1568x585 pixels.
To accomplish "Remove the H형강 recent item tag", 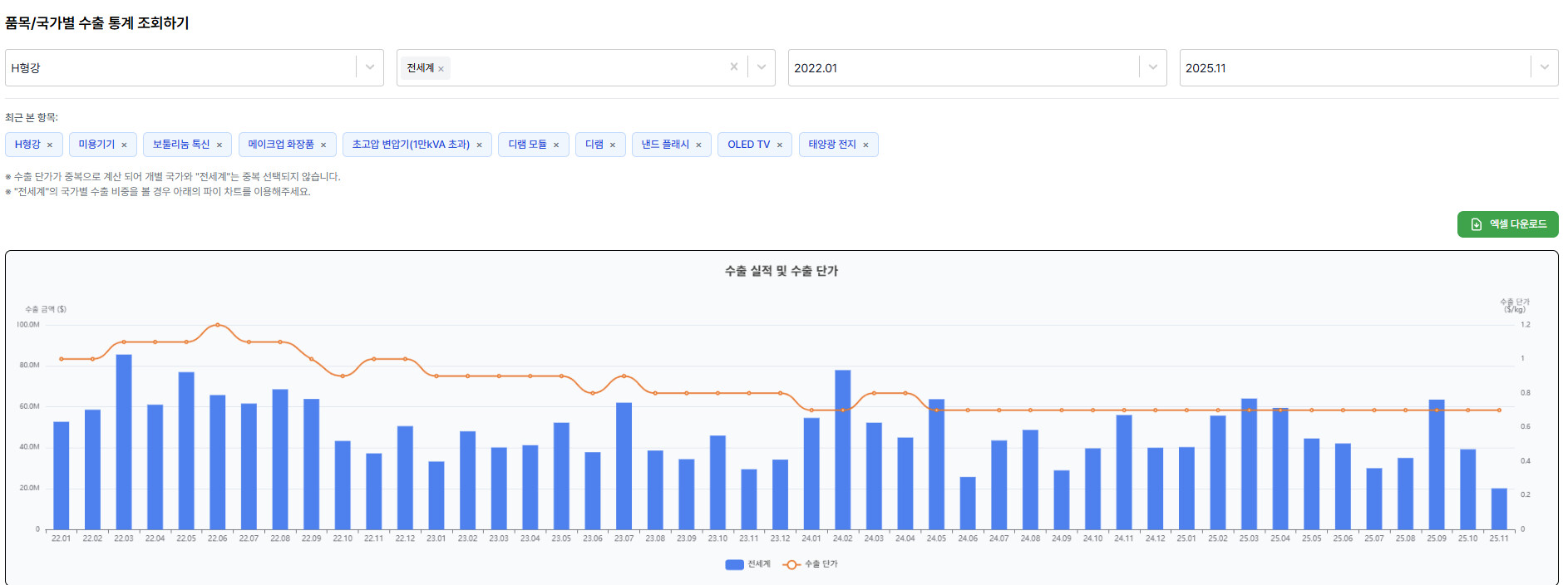I will [50, 145].
